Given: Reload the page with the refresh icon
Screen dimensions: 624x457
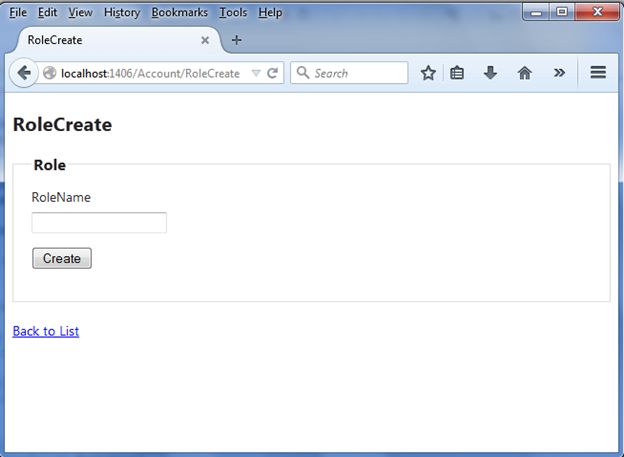Looking at the screenshot, I should click(273, 73).
